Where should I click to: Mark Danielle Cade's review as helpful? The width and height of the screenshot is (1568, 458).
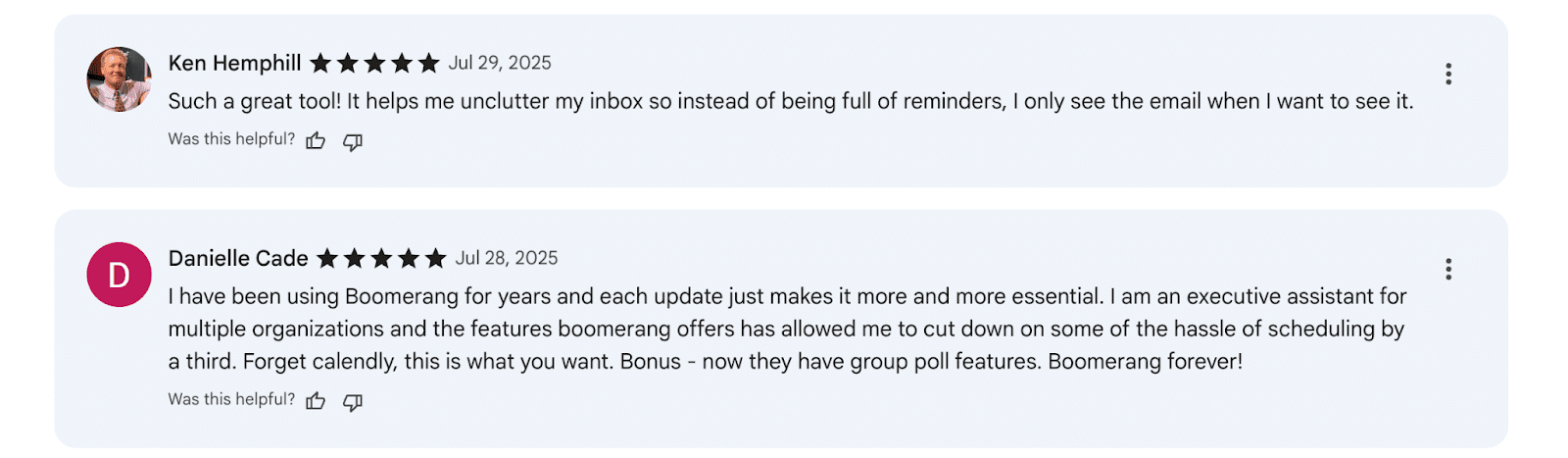[x=316, y=401]
